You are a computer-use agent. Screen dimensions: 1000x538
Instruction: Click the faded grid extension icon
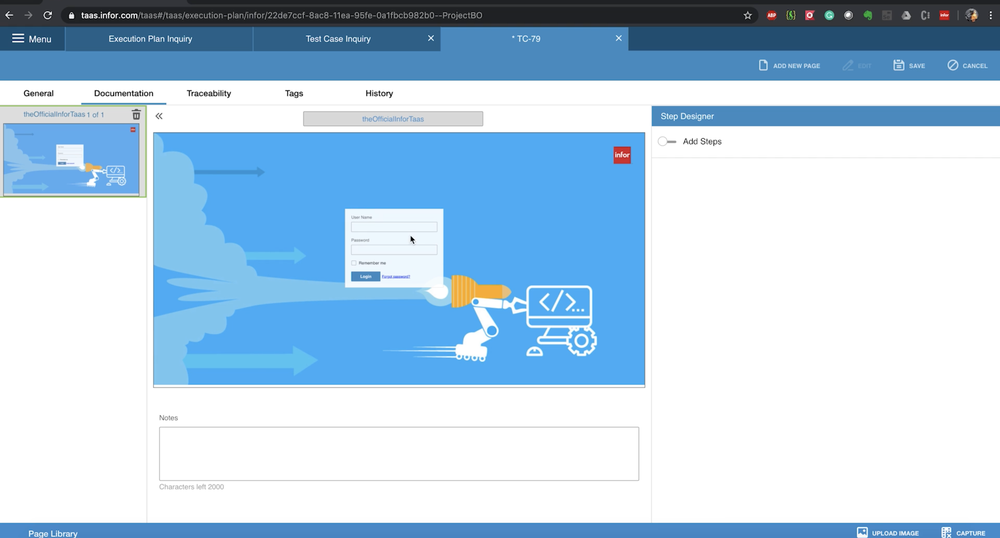(x=886, y=15)
